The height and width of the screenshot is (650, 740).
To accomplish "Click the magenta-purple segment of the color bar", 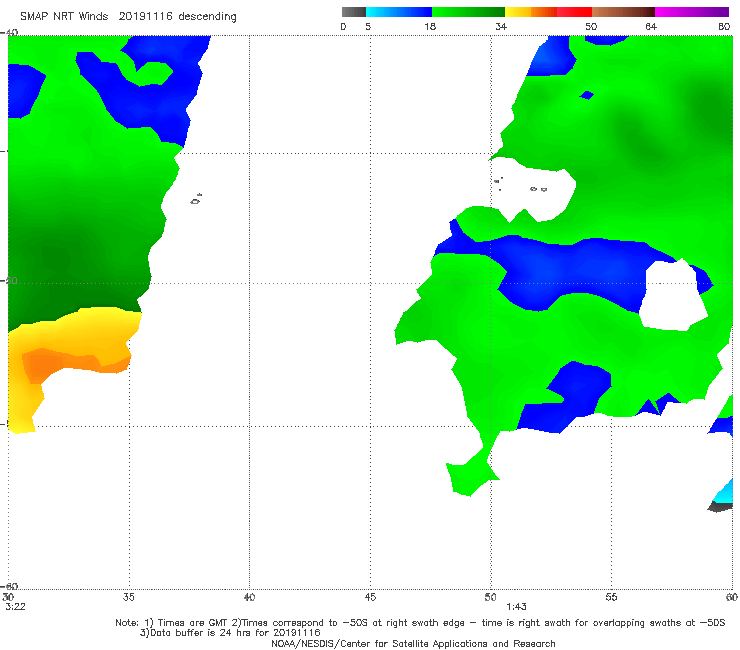I will 692,12.
